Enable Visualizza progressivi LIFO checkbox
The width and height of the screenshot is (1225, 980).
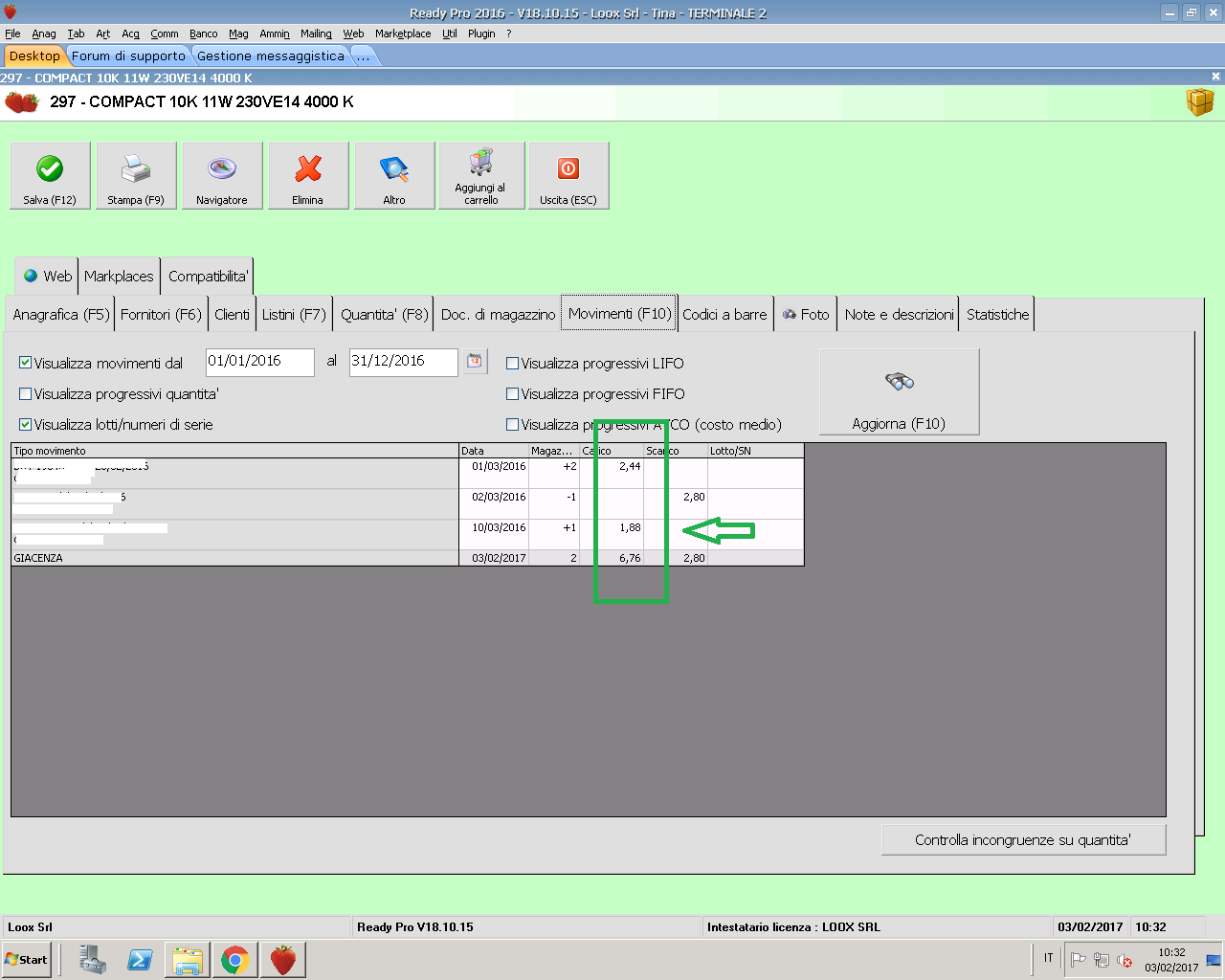coord(513,363)
